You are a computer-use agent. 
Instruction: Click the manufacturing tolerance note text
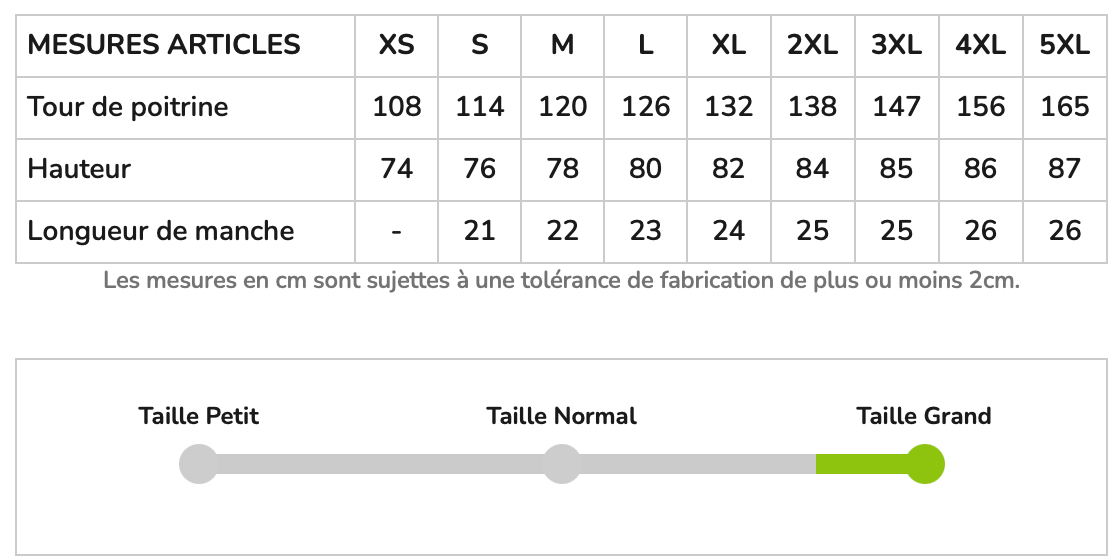[561, 281]
